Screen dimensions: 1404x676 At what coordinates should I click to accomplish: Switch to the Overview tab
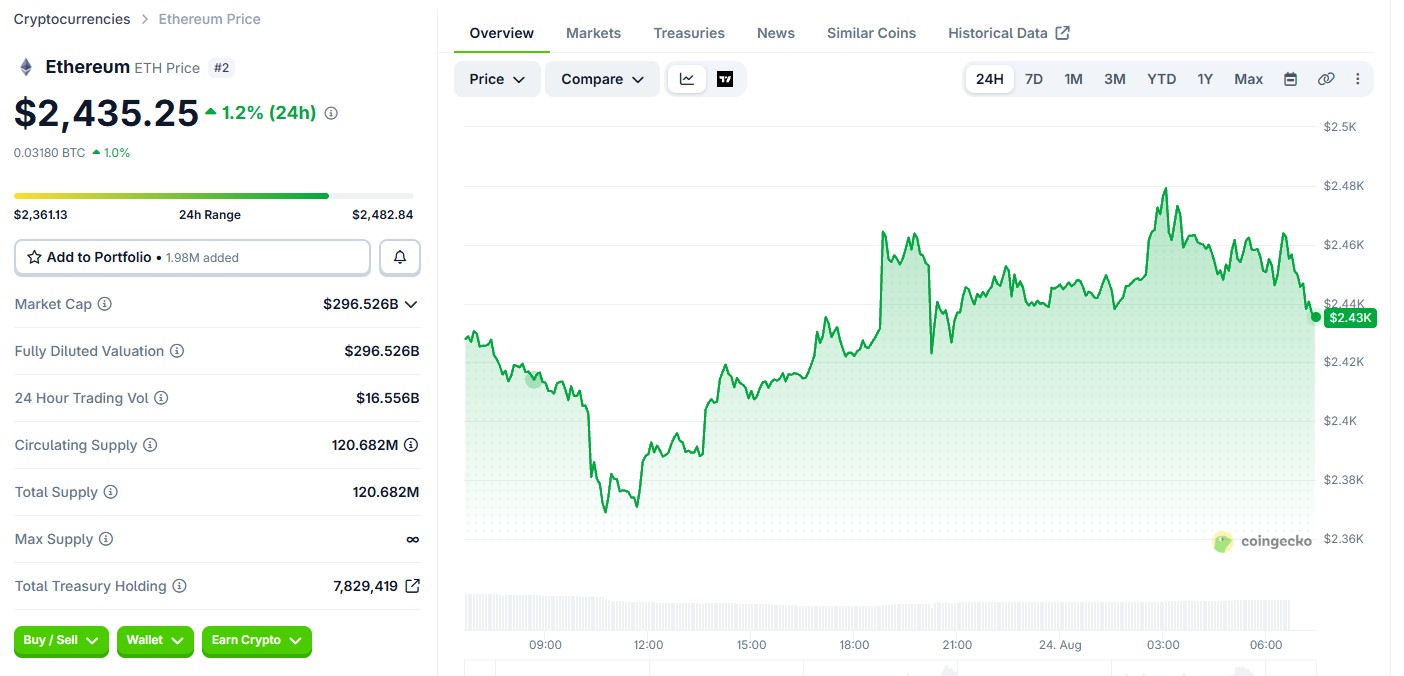coord(502,33)
